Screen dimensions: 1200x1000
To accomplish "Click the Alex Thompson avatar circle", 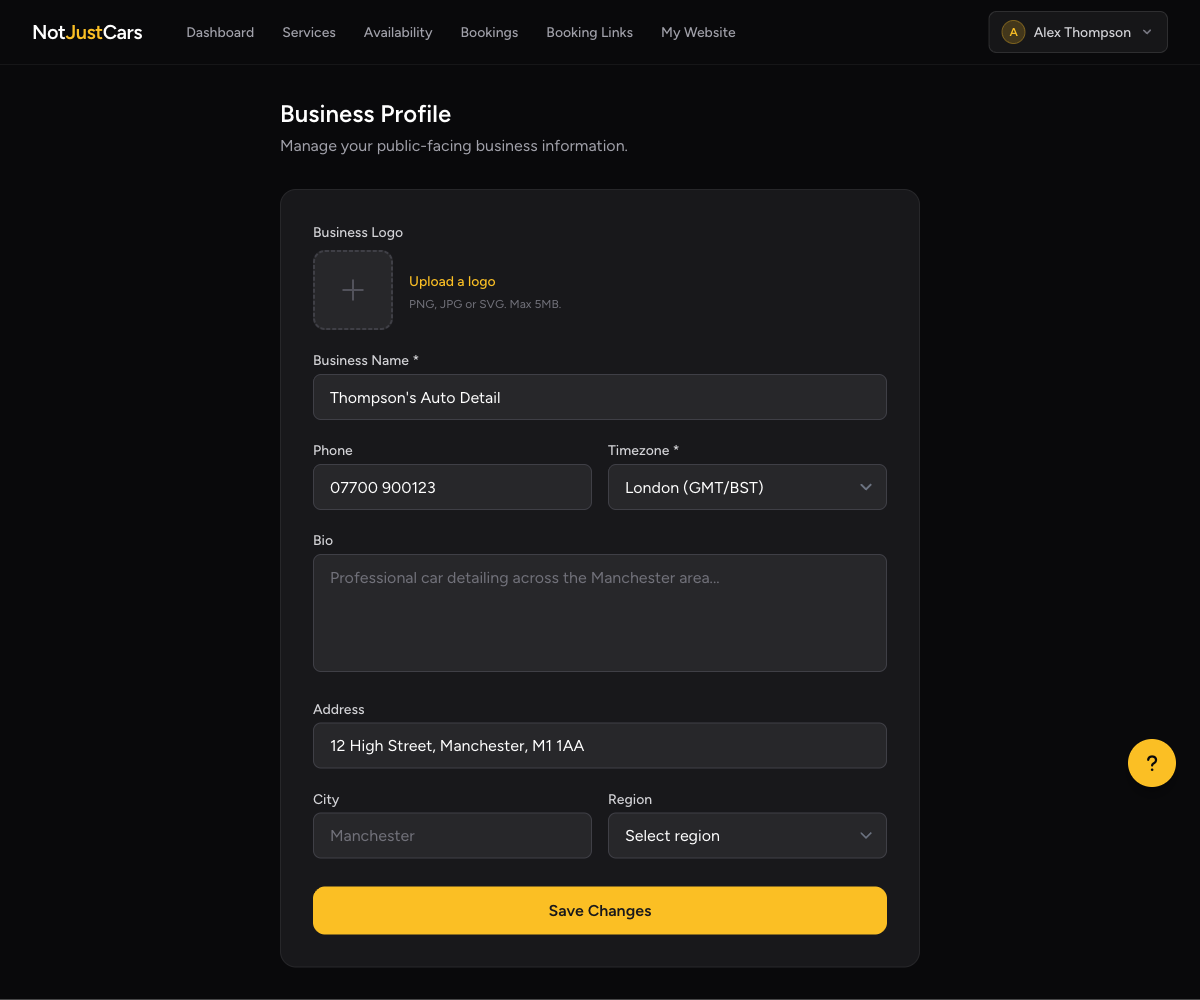I will click(1013, 32).
